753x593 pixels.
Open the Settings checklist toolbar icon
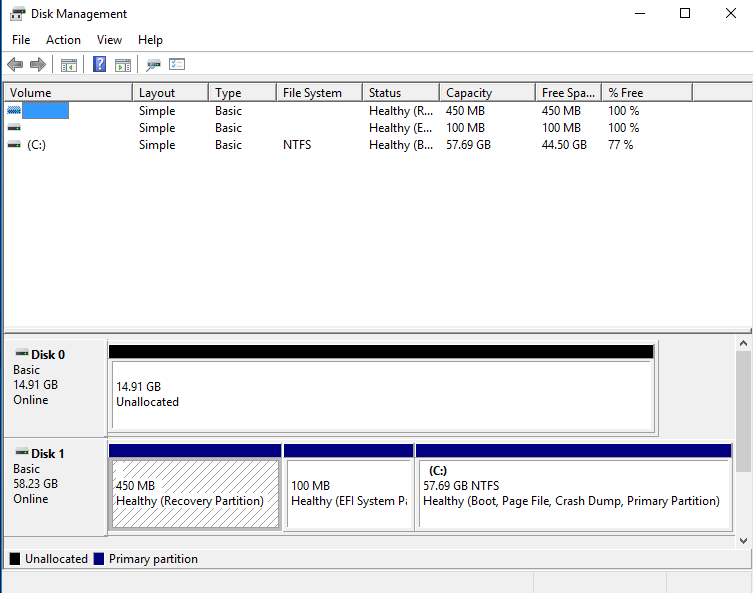pos(177,64)
